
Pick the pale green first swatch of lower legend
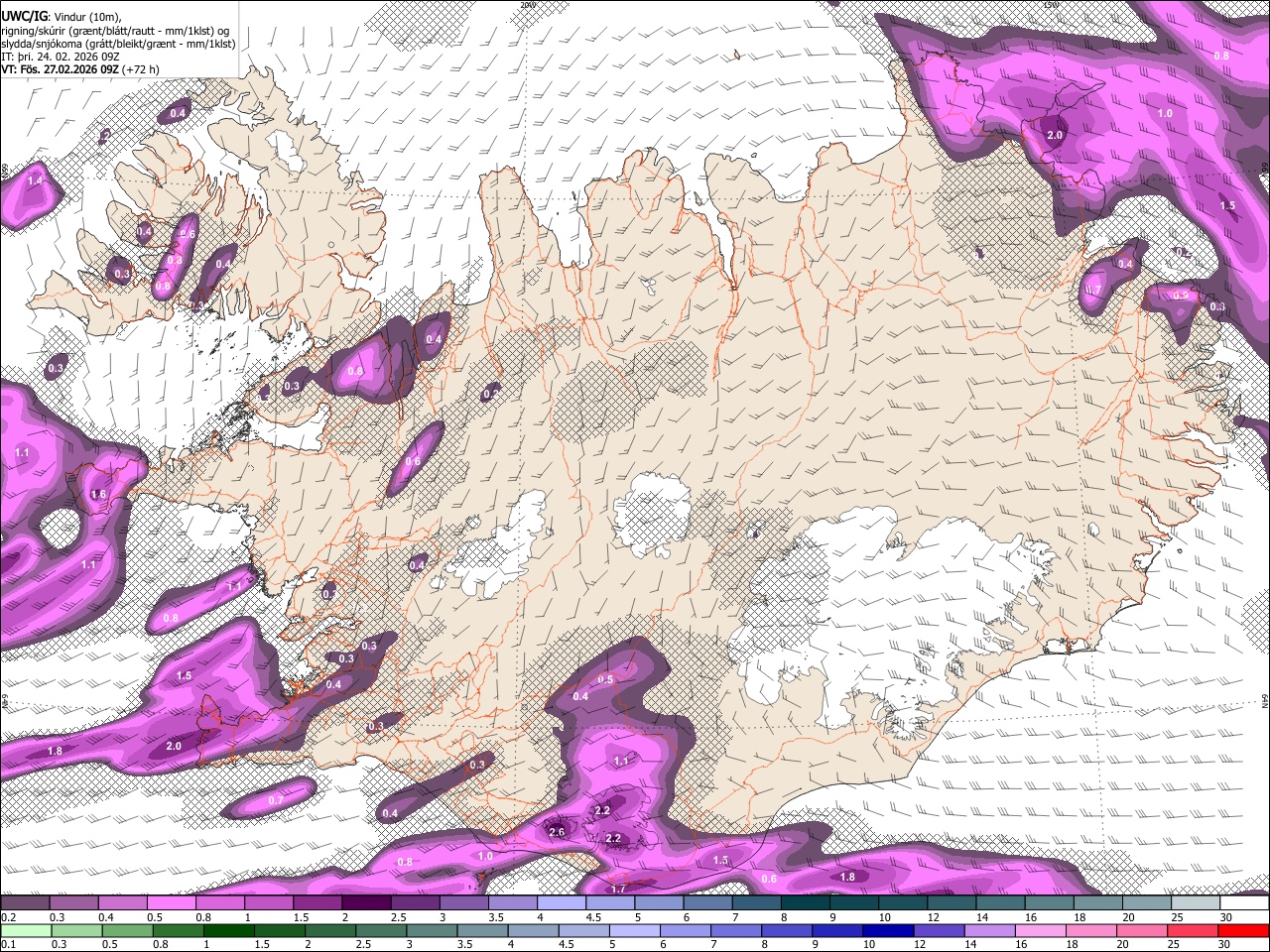pos(26,930)
